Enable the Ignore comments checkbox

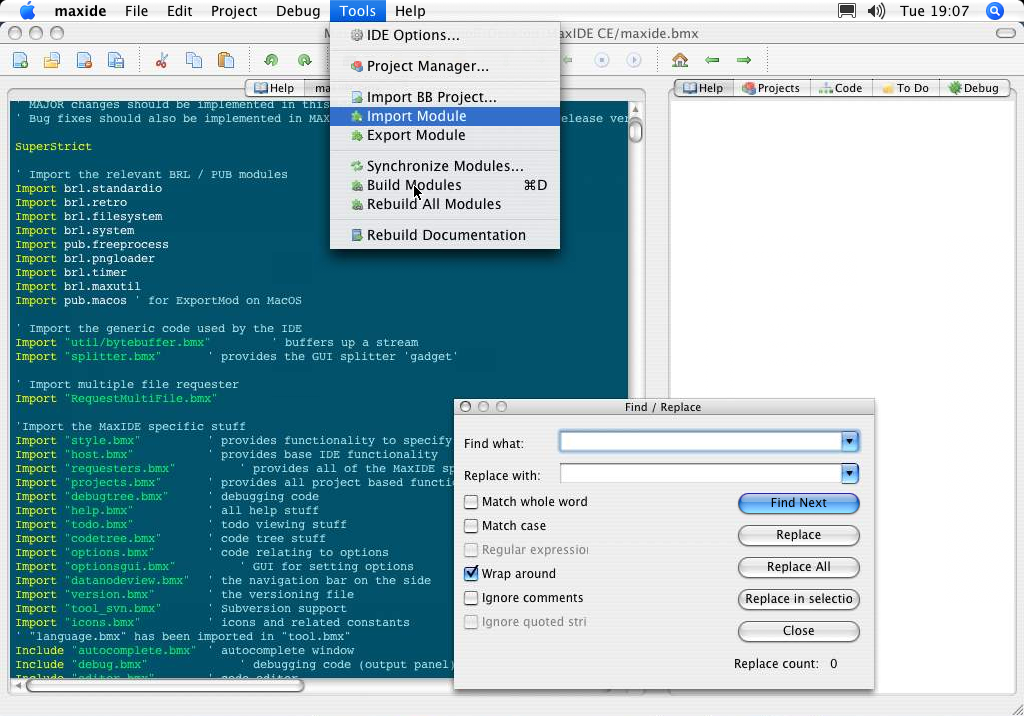point(470,598)
